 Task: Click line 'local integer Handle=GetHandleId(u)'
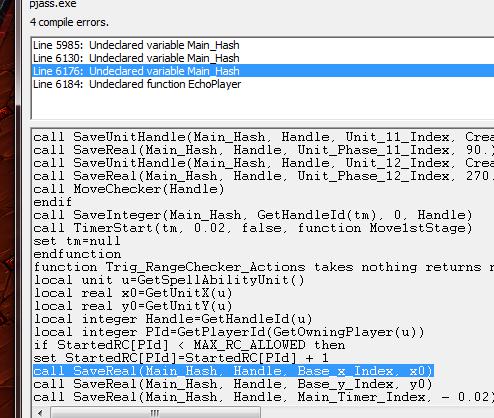pyautogui.click(x=173, y=319)
